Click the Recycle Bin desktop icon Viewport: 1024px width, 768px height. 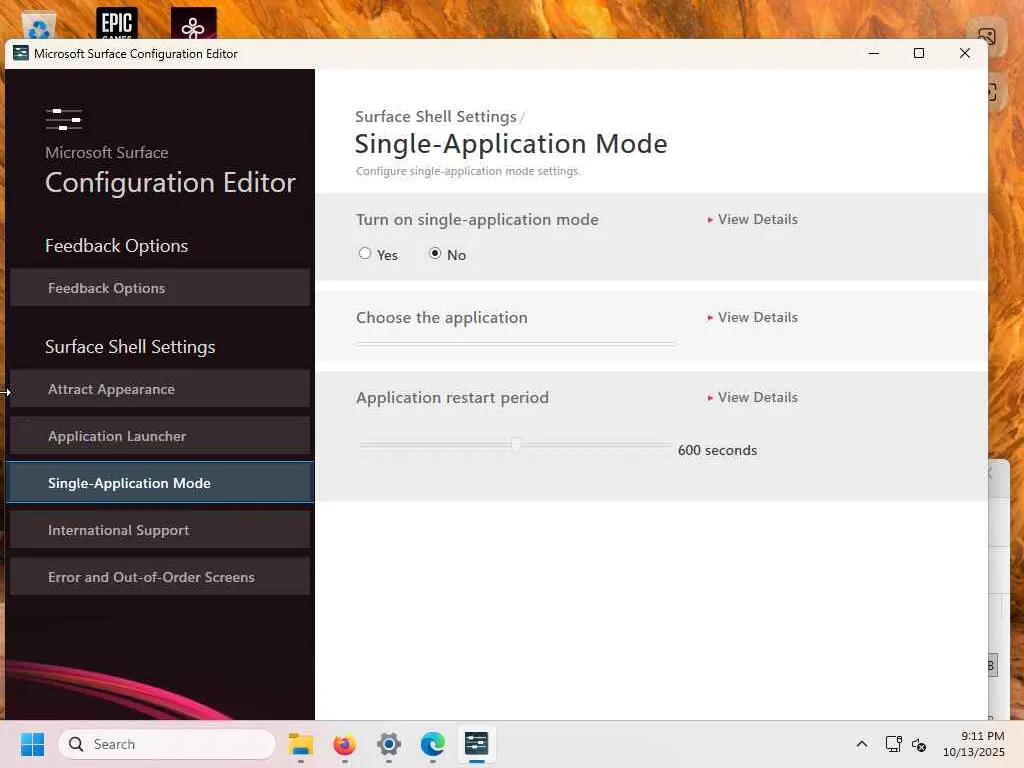pyautogui.click(x=39, y=26)
